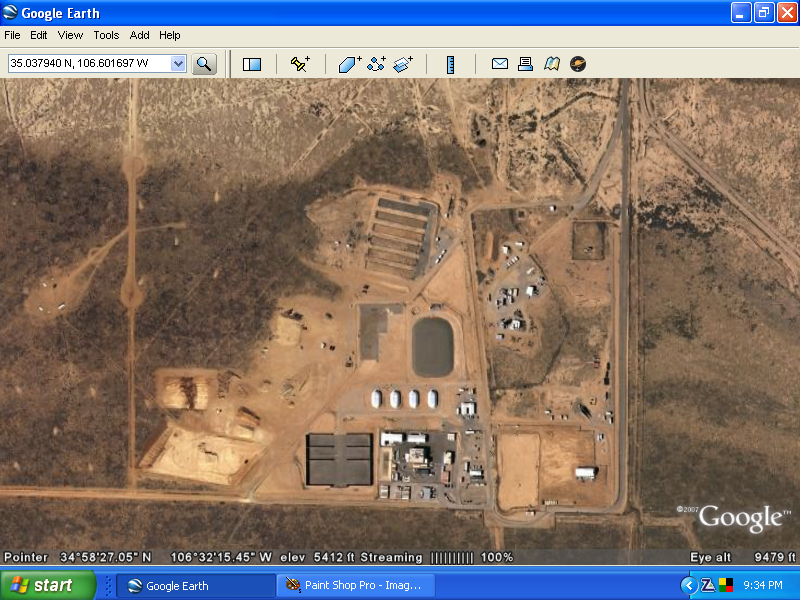Toggle the sidebar panel icon
The height and width of the screenshot is (600, 800).
252,64
